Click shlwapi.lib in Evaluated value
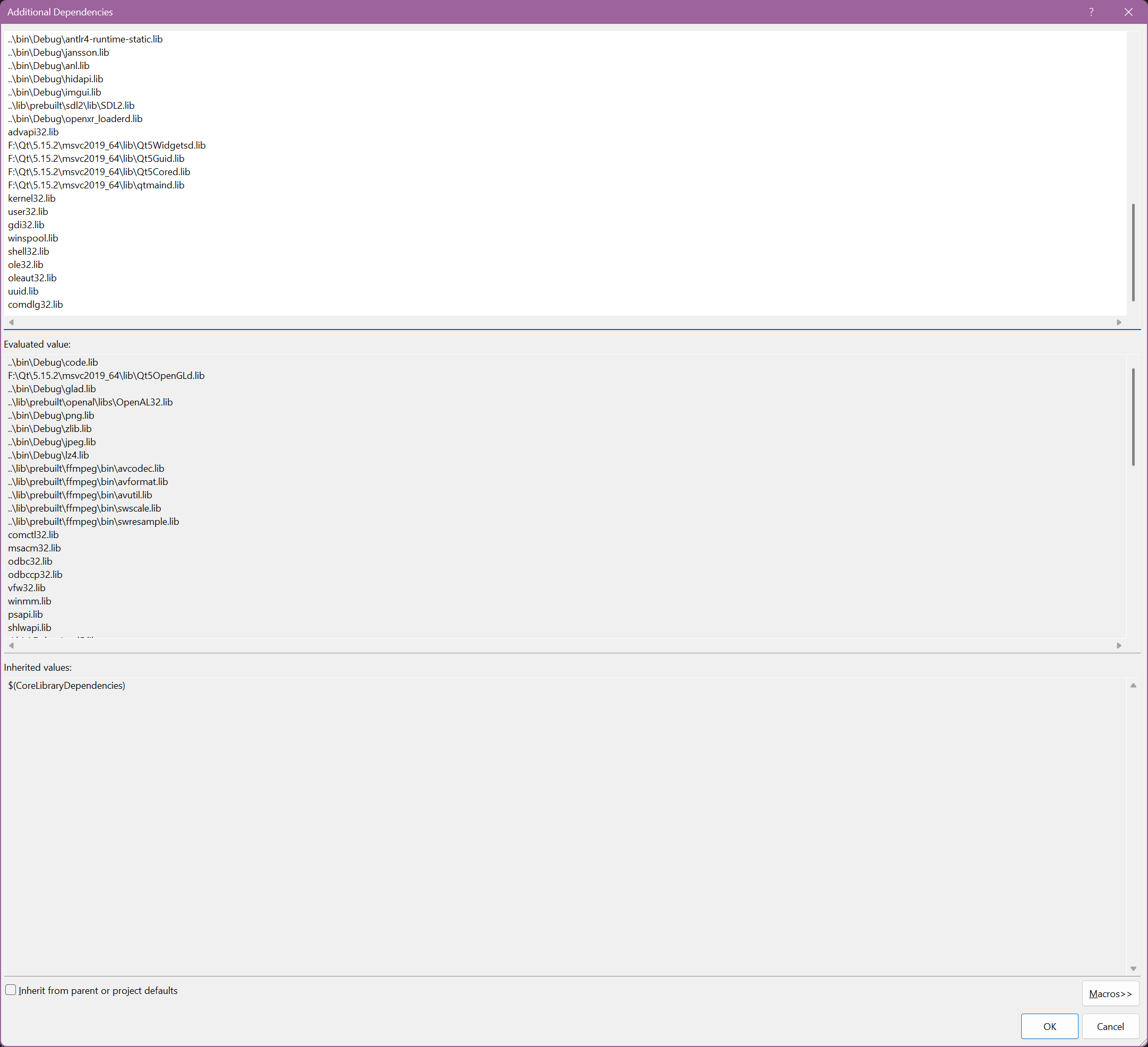This screenshot has width=1148, height=1047. (30, 628)
